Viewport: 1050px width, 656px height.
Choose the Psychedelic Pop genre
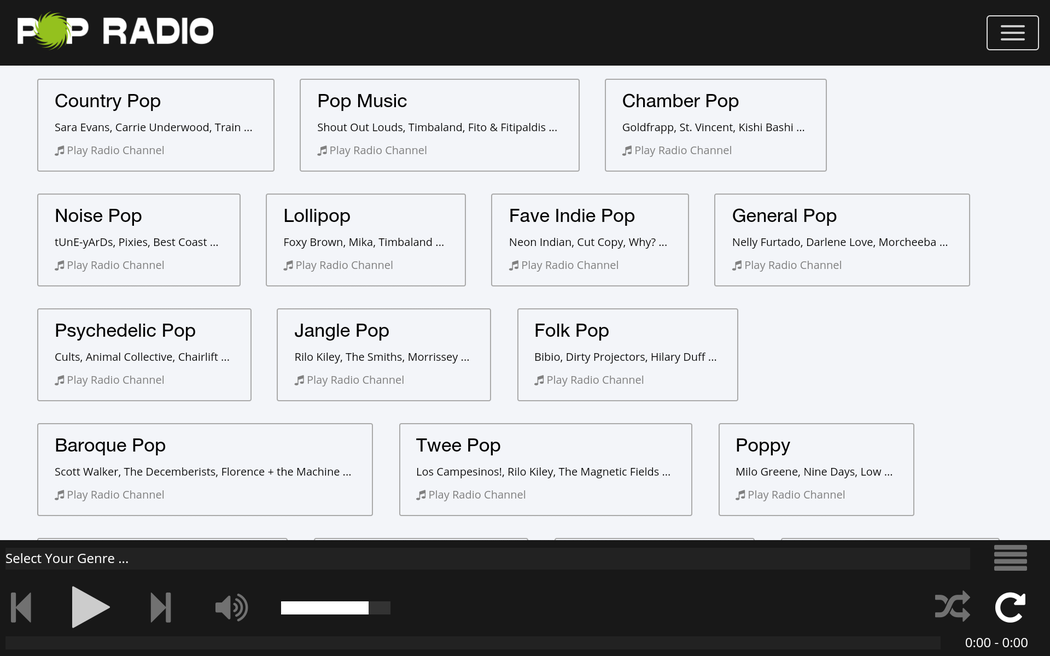[125, 331]
